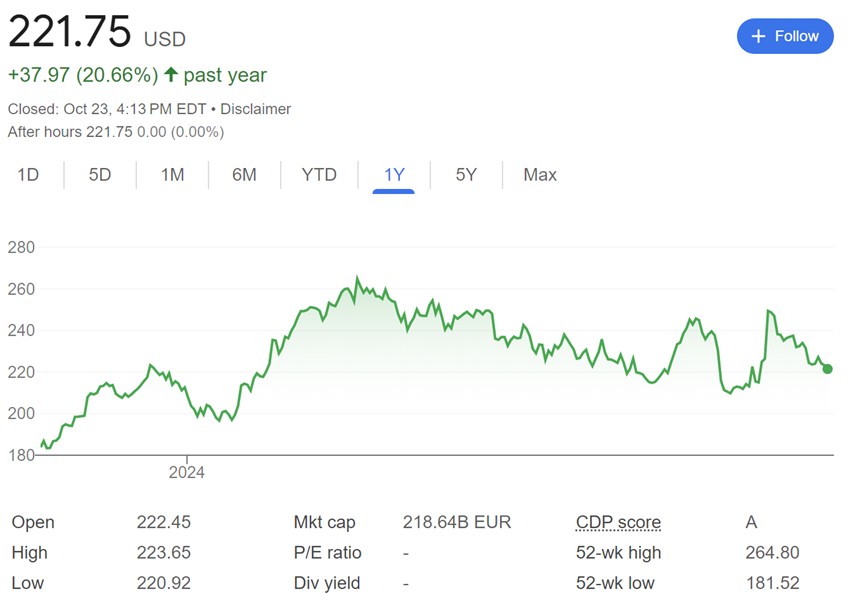The image size is (865, 608).
Task: Switch to 6M chart range
Action: coord(244,175)
